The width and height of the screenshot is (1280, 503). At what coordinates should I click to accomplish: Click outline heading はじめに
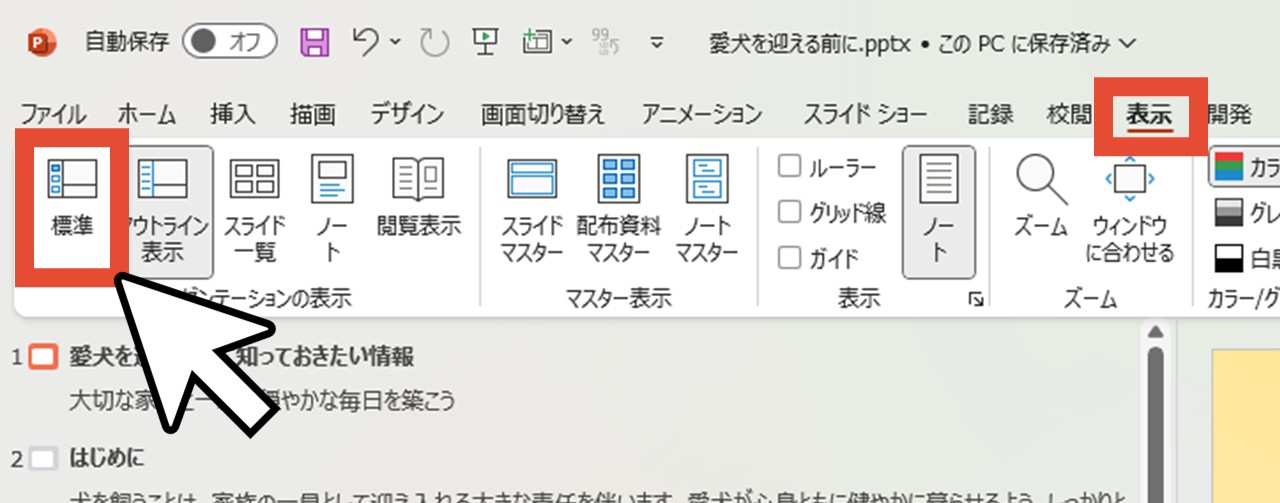pyautogui.click(x=107, y=460)
